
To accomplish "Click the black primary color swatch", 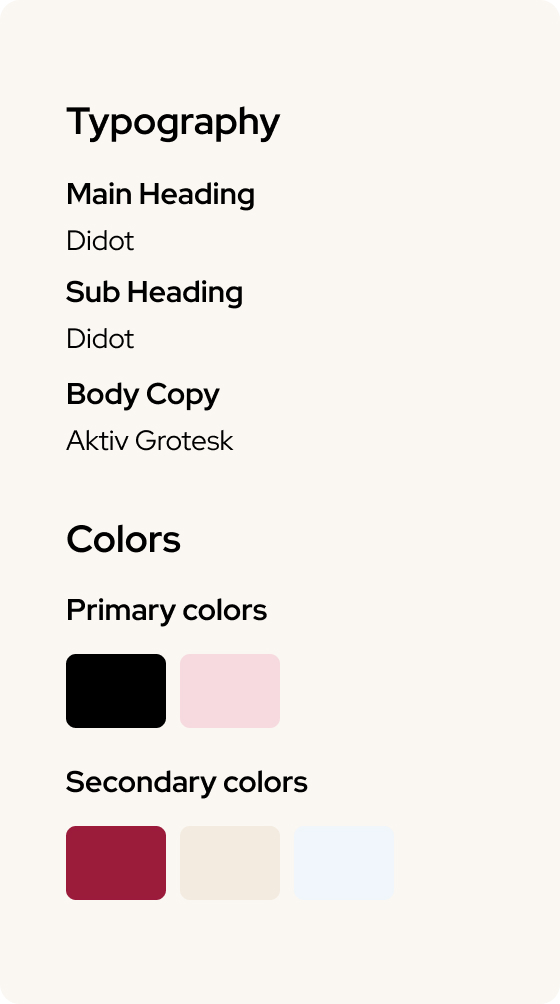I will click(116, 691).
